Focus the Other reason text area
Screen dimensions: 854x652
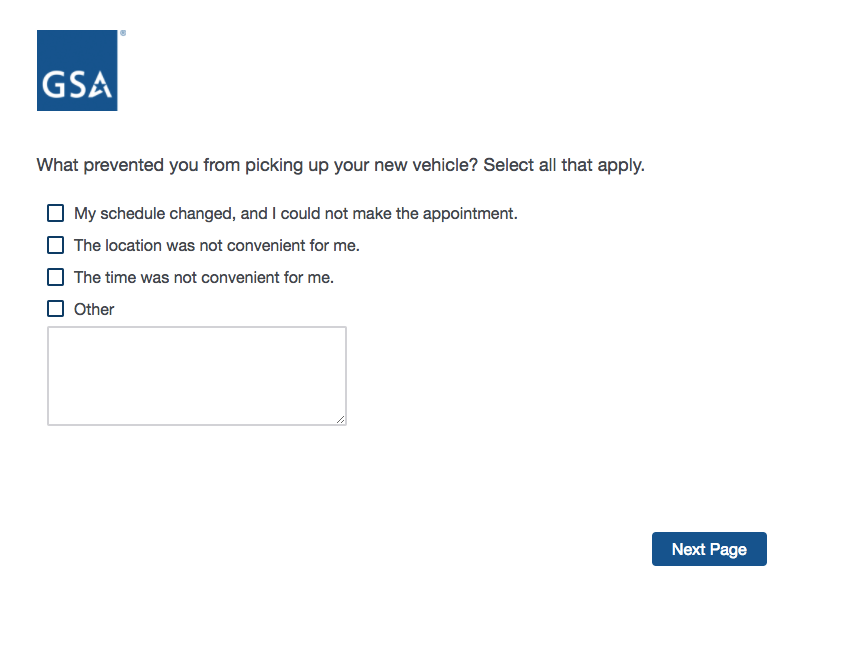tap(197, 376)
